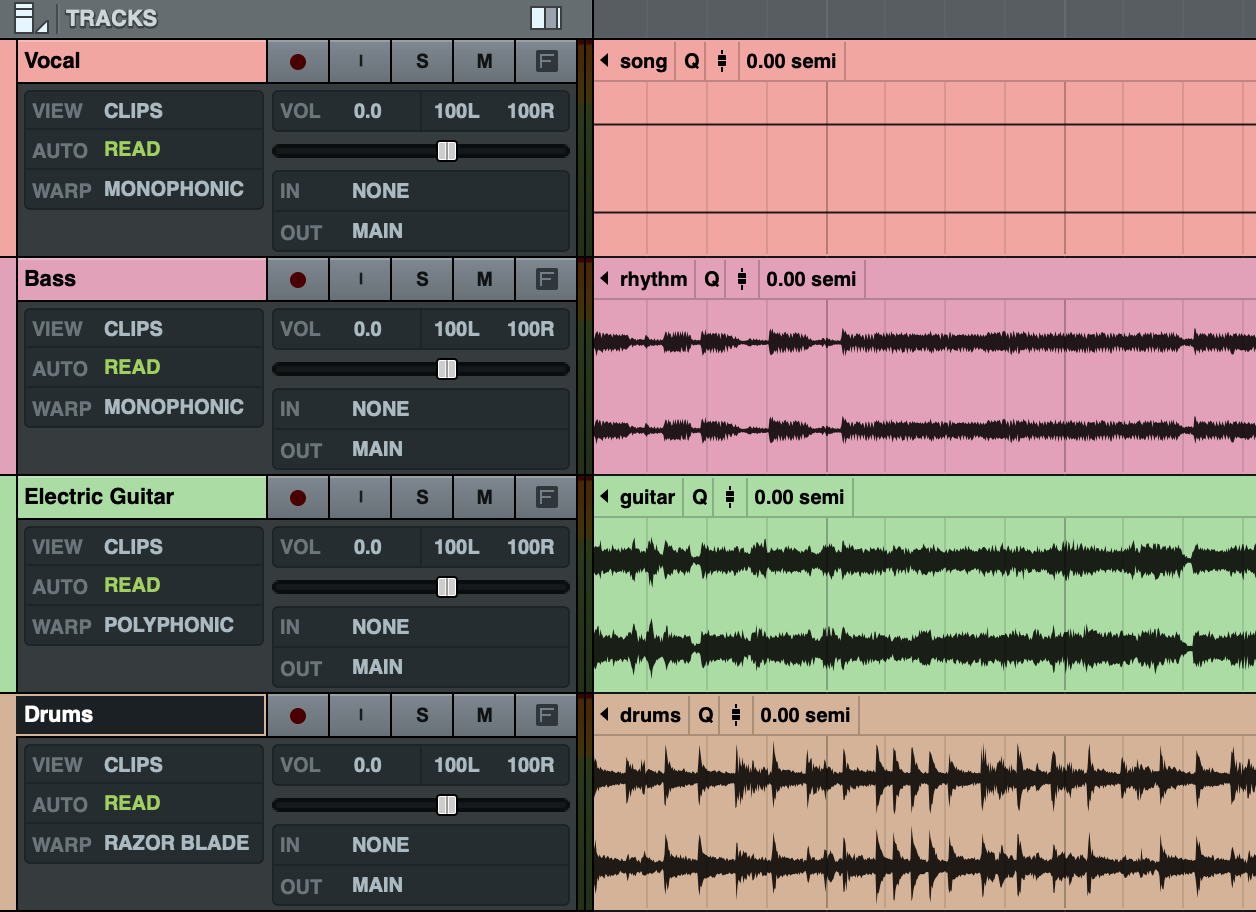Arm record on the Vocal track
Viewport: 1256px width, 912px height.
[x=297, y=61]
